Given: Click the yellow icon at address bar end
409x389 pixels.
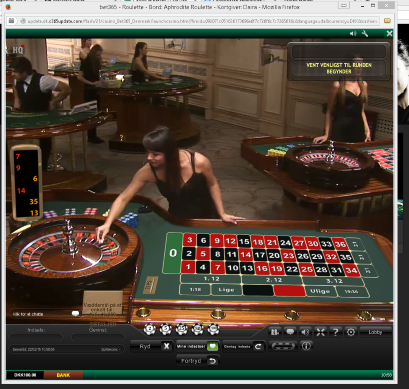Looking at the screenshot, I should pyautogui.click(x=387, y=21).
